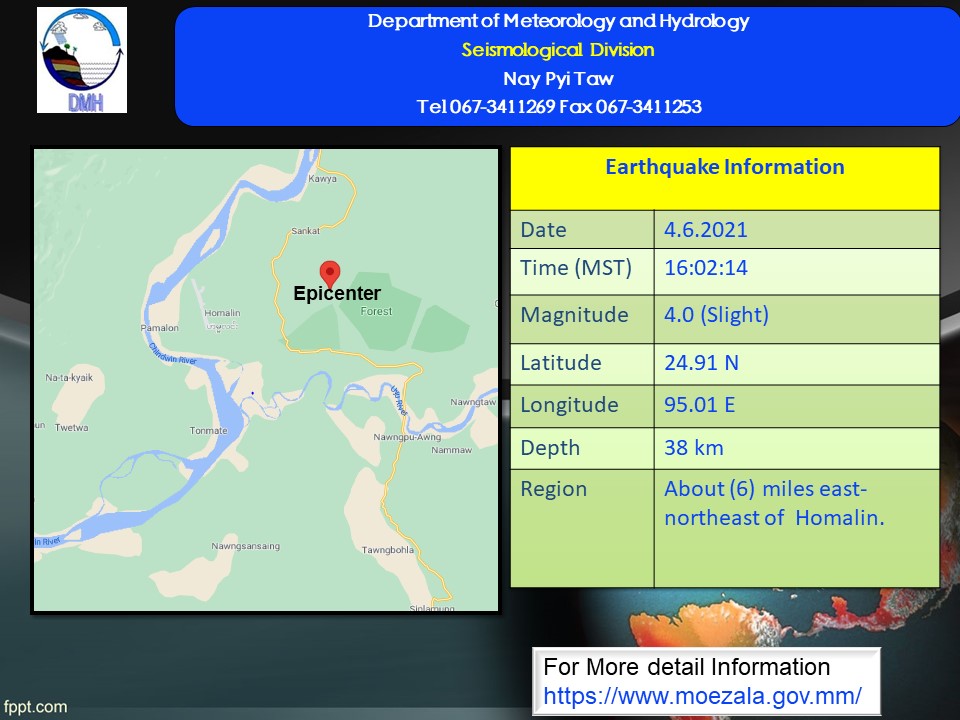Click the Forest area on the map

[377, 311]
